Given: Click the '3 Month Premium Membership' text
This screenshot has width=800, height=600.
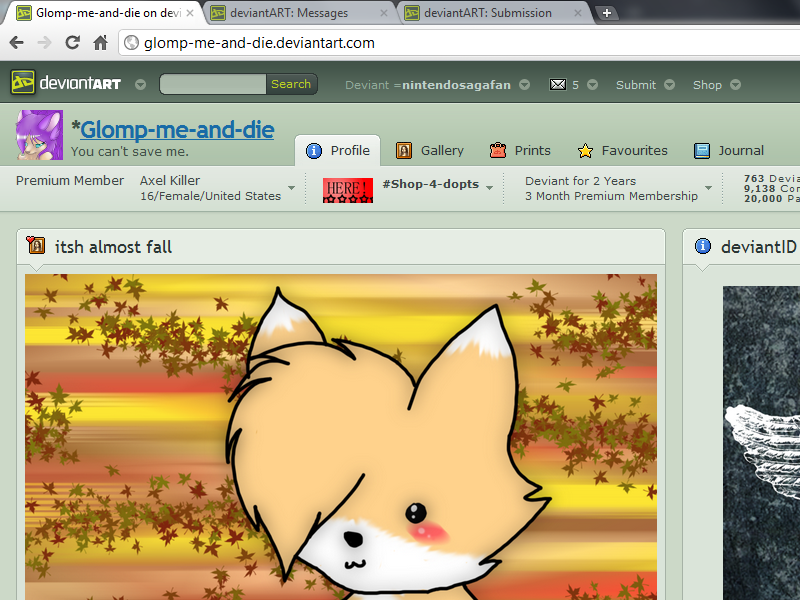Looking at the screenshot, I should (x=612, y=196).
